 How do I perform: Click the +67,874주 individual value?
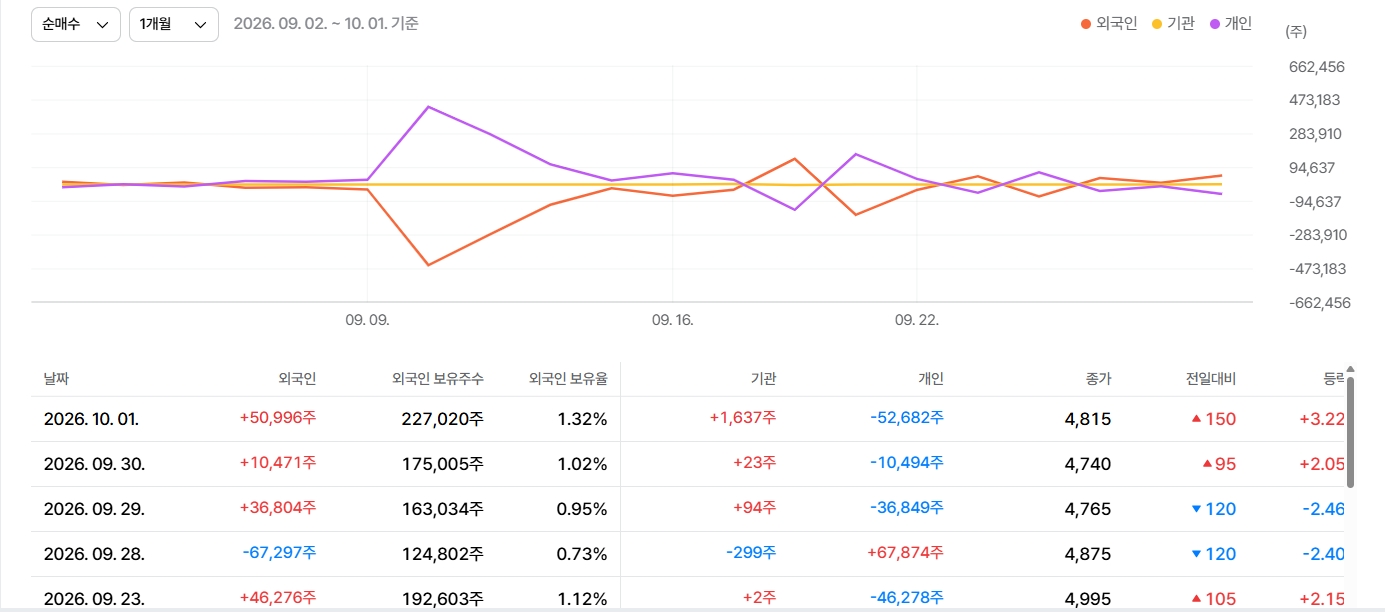tap(905, 553)
